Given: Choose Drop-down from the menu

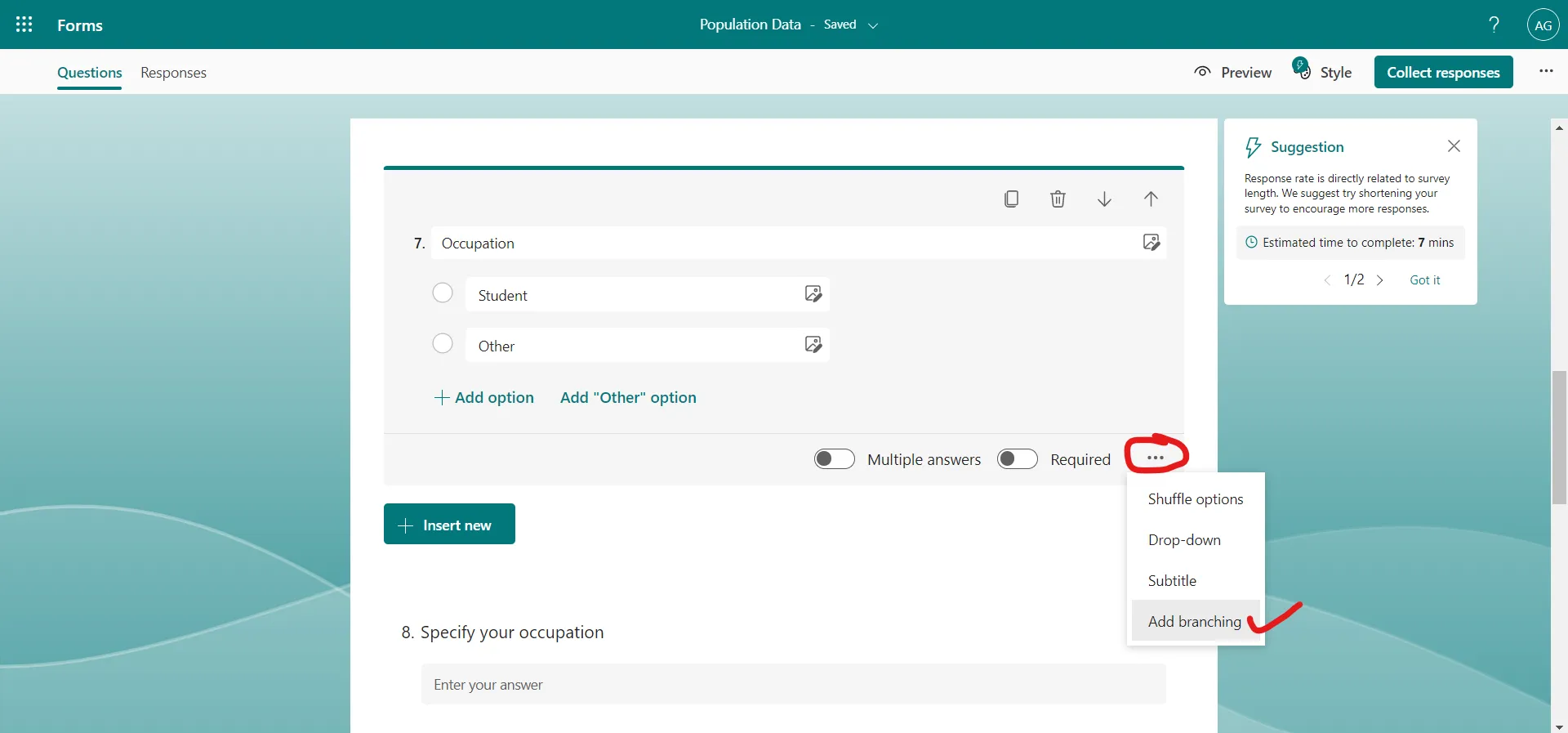Looking at the screenshot, I should tap(1196, 540).
